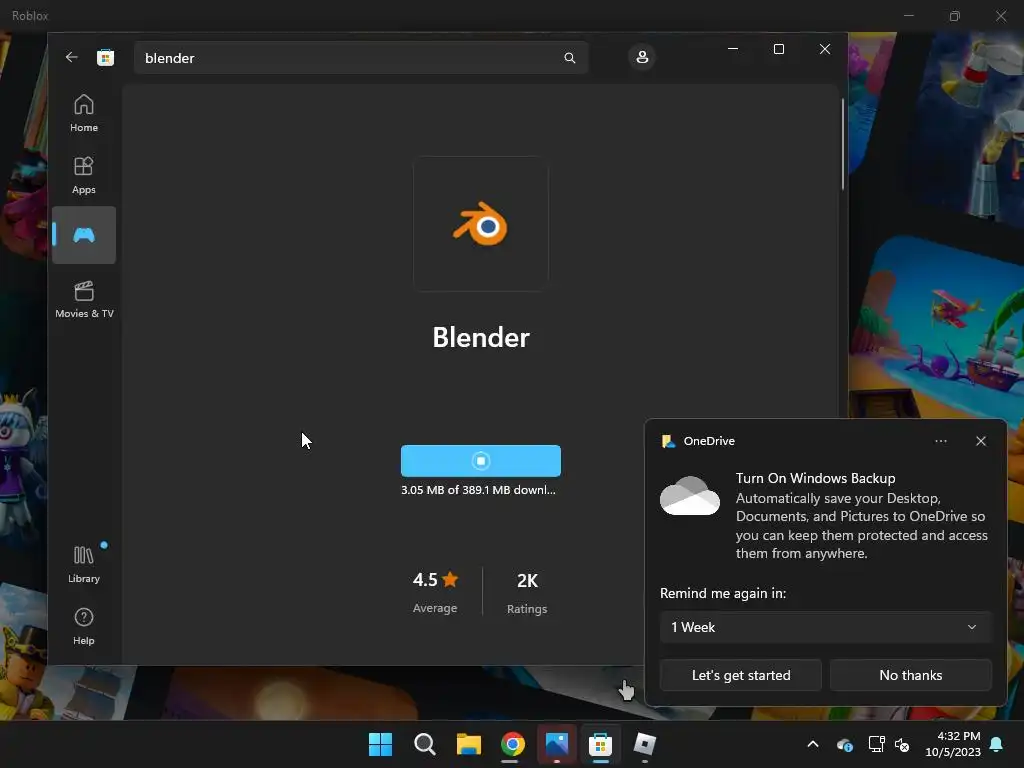The height and width of the screenshot is (768, 1024).
Task: Click the OneDrive cloud icon in notification
Action: tap(690, 496)
